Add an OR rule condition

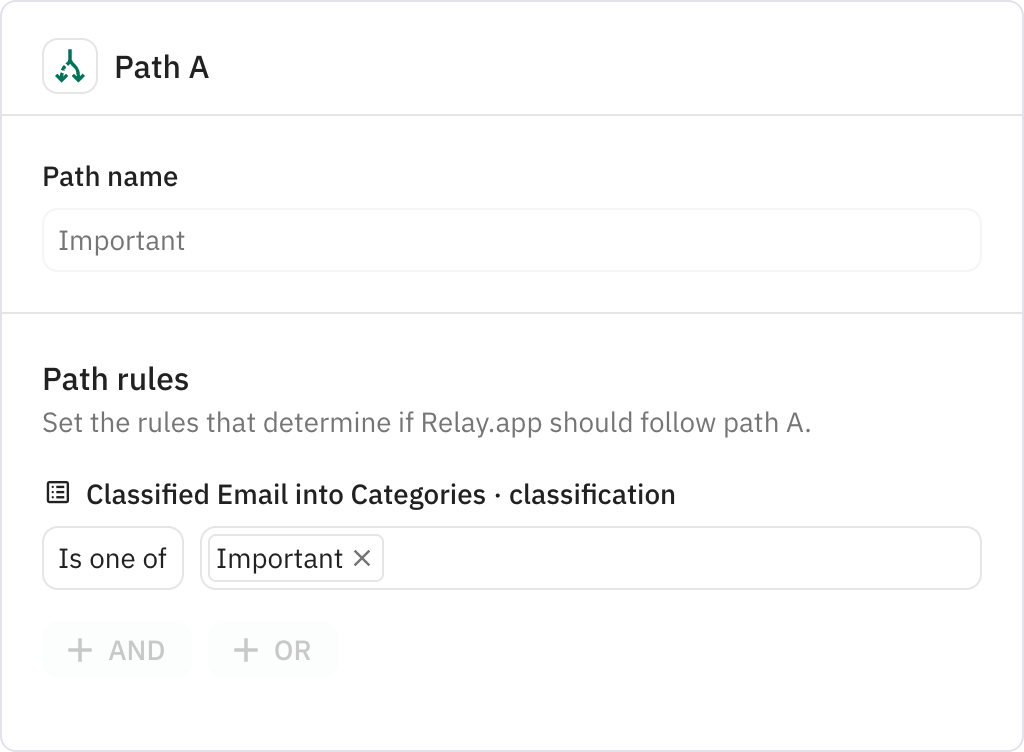point(272,650)
